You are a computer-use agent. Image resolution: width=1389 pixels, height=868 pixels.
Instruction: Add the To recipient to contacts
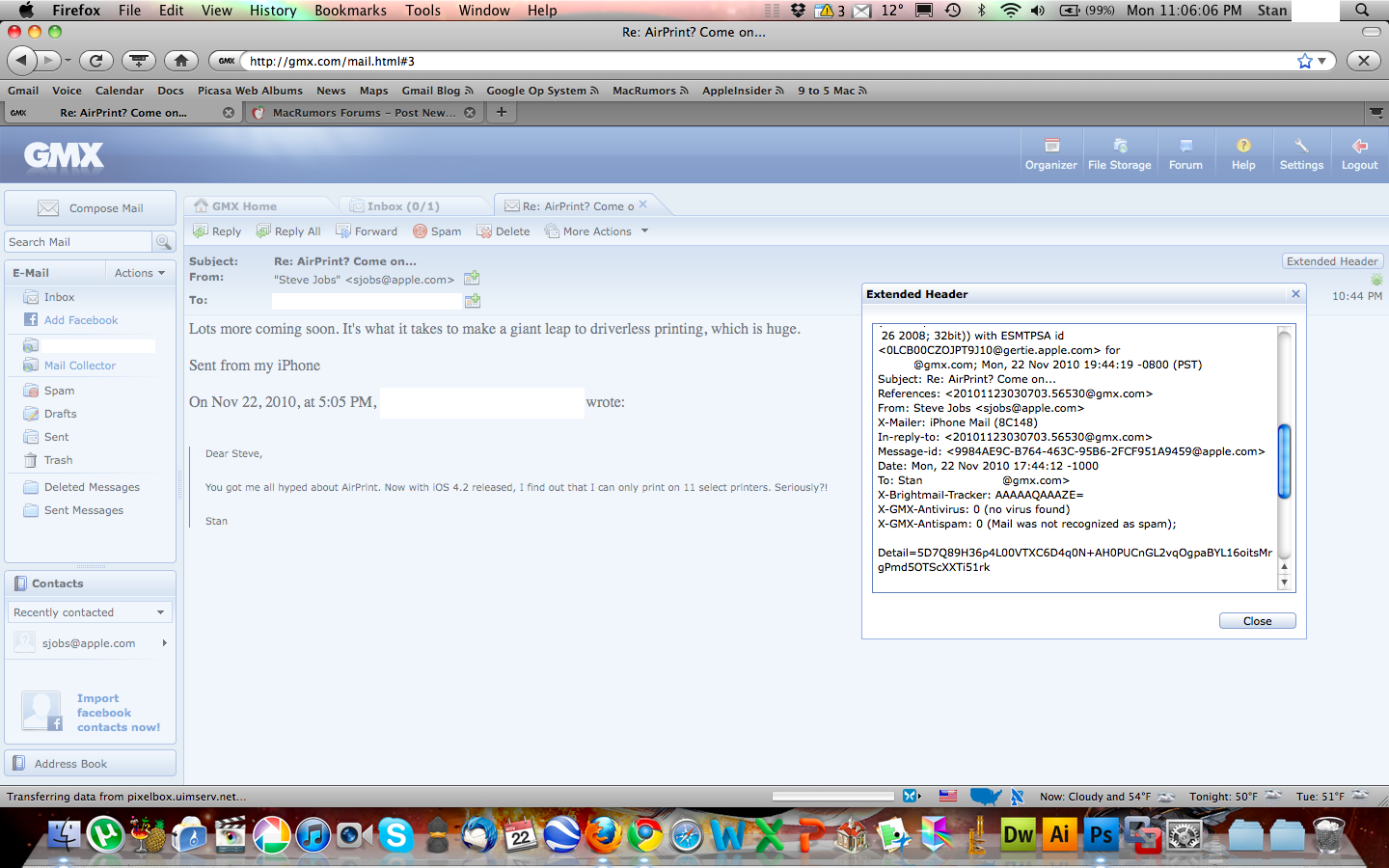pos(472,301)
